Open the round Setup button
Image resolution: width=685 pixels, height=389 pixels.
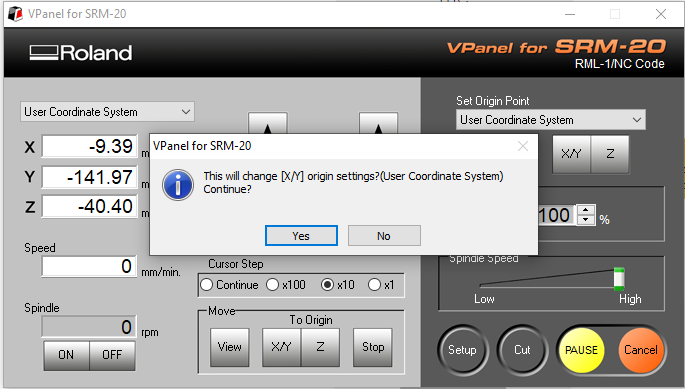tap(462, 350)
